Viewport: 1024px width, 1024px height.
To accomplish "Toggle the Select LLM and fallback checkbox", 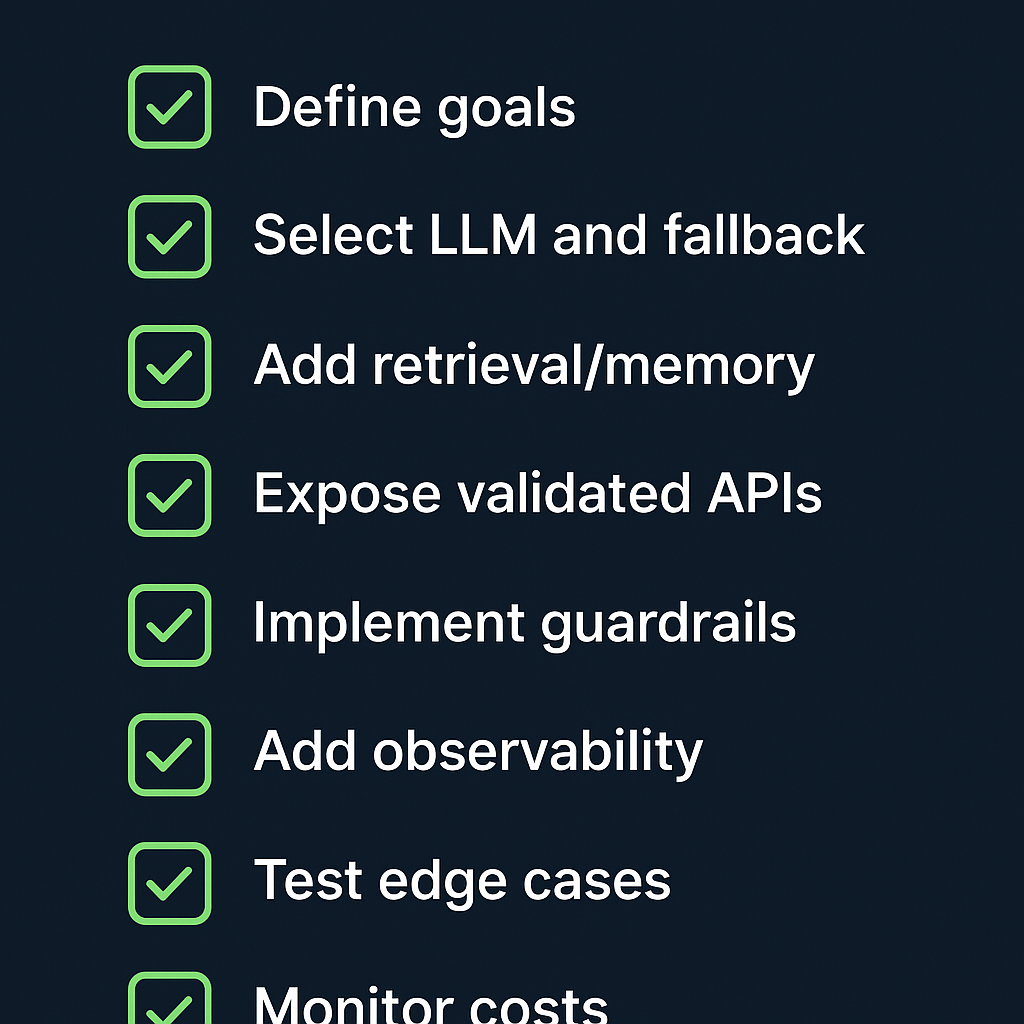I will (x=169, y=237).
